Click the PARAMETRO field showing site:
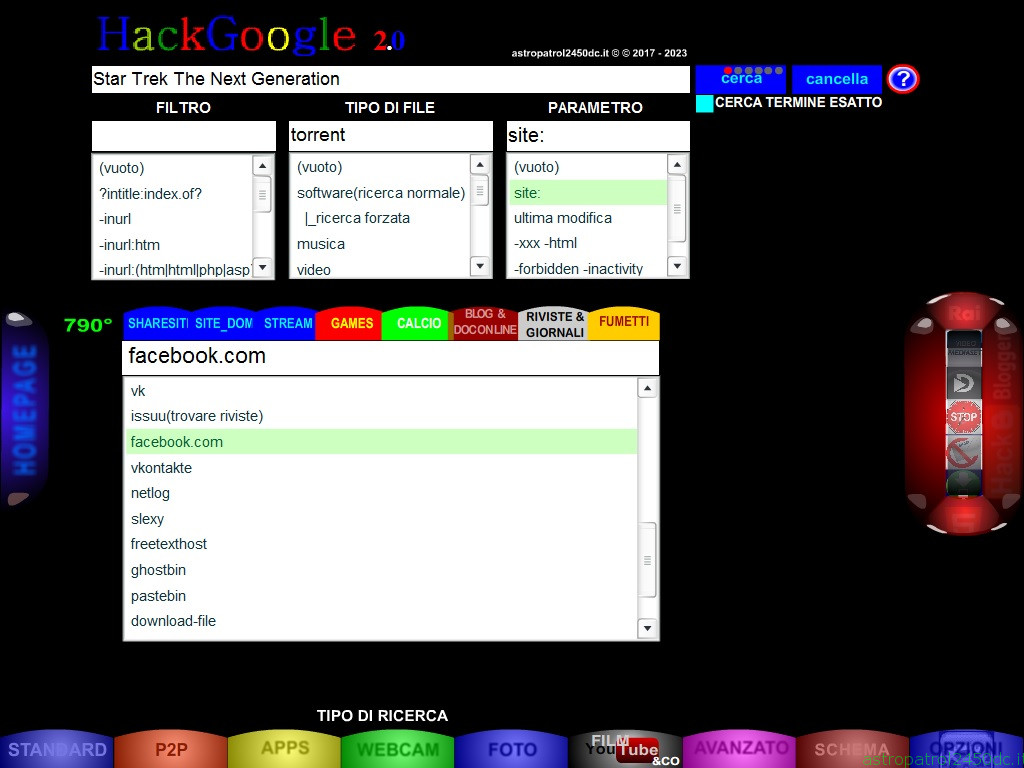 [x=598, y=136]
